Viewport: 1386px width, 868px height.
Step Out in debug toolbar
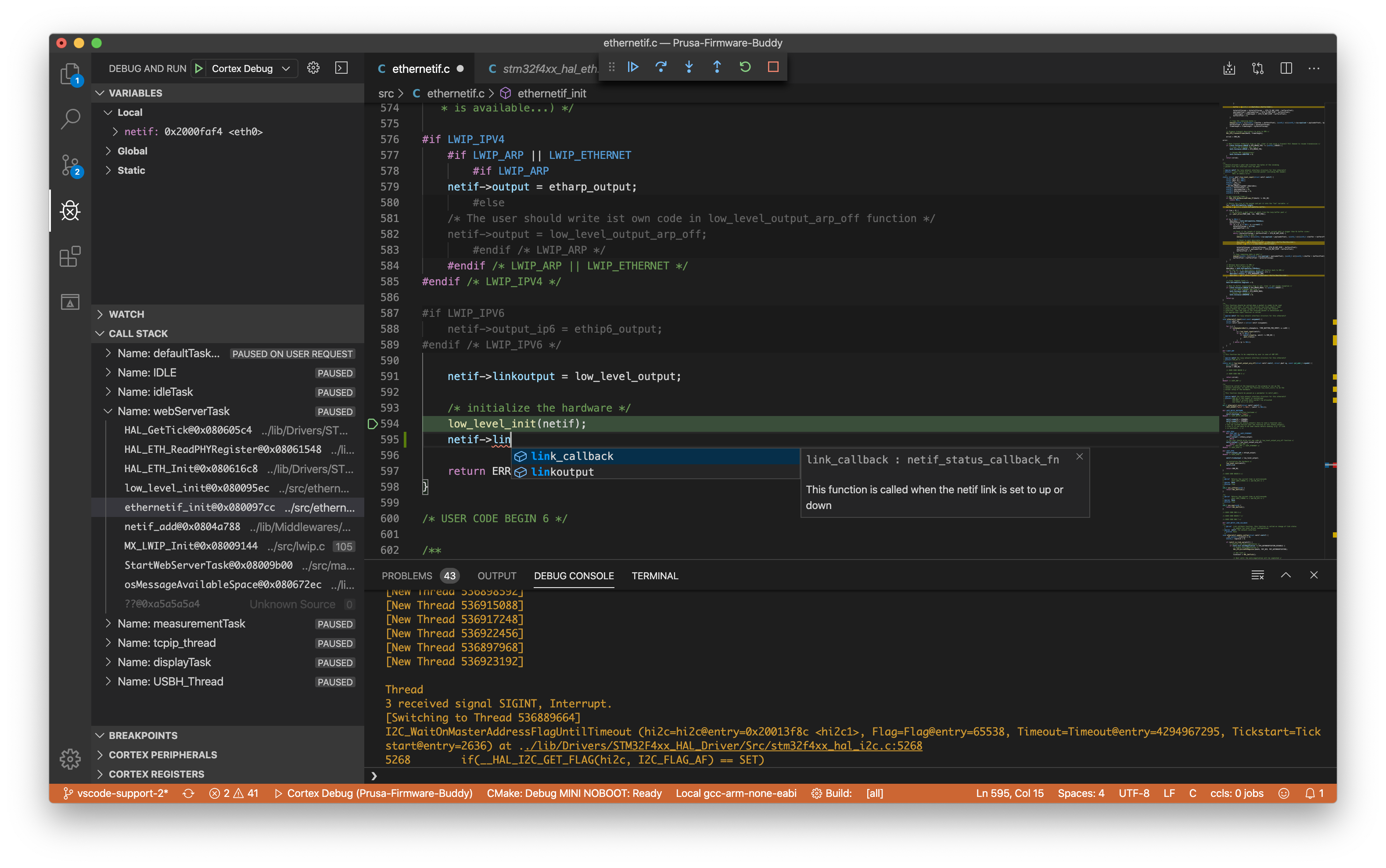pyautogui.click(x=717, y=67)
